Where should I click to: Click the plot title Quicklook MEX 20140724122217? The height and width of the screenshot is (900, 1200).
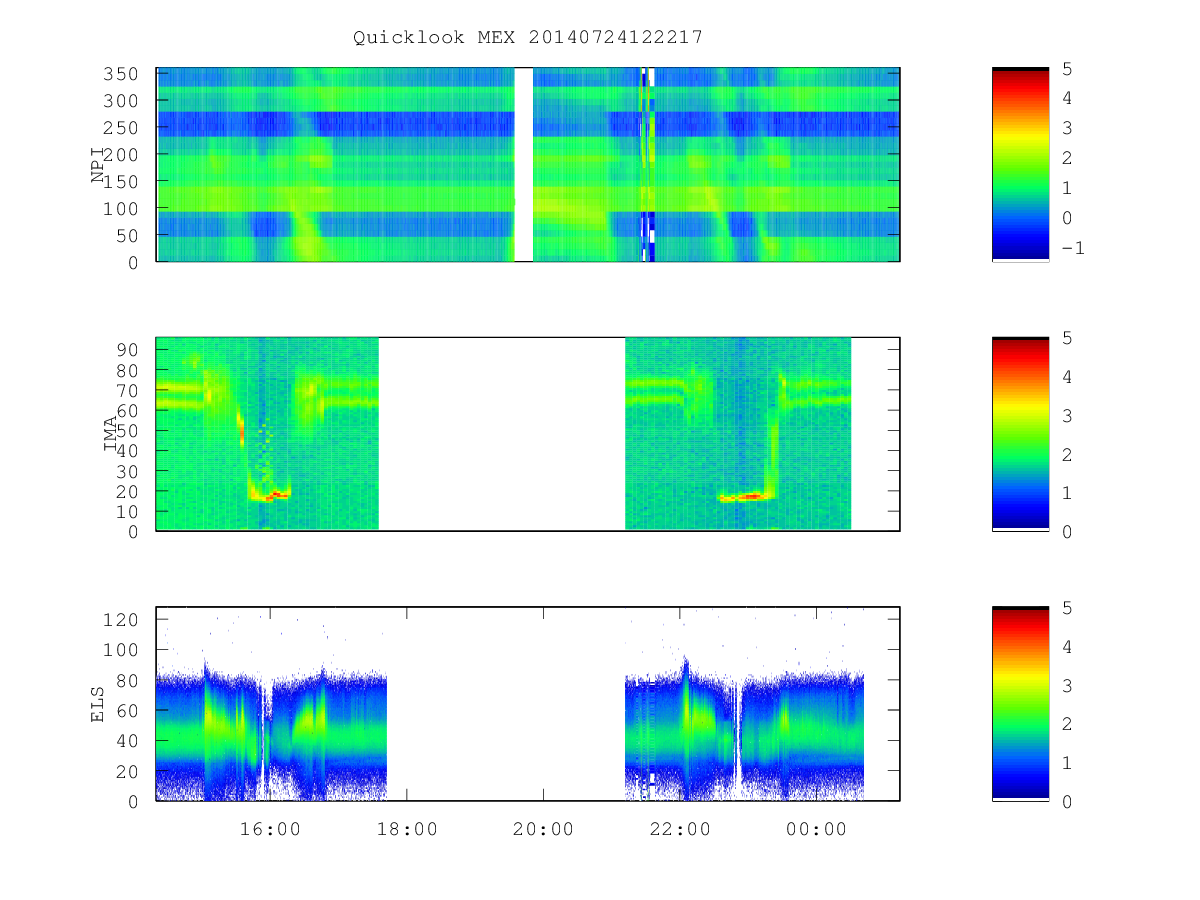(x=528, y=37)
